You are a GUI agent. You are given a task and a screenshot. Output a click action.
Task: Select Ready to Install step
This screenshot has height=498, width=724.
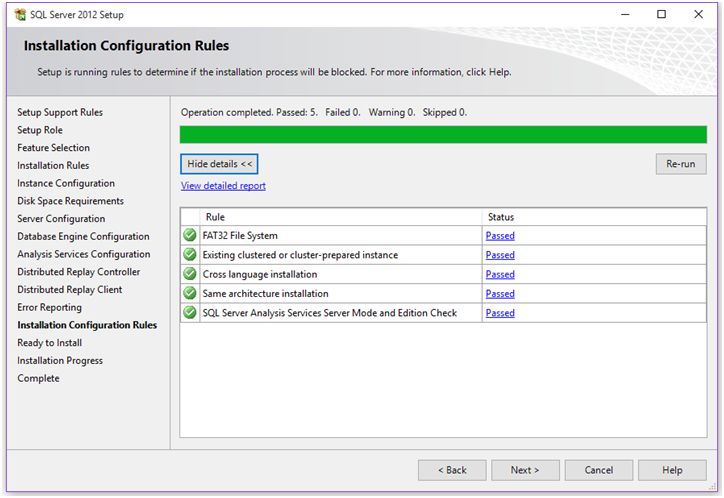tap(49, 342)
